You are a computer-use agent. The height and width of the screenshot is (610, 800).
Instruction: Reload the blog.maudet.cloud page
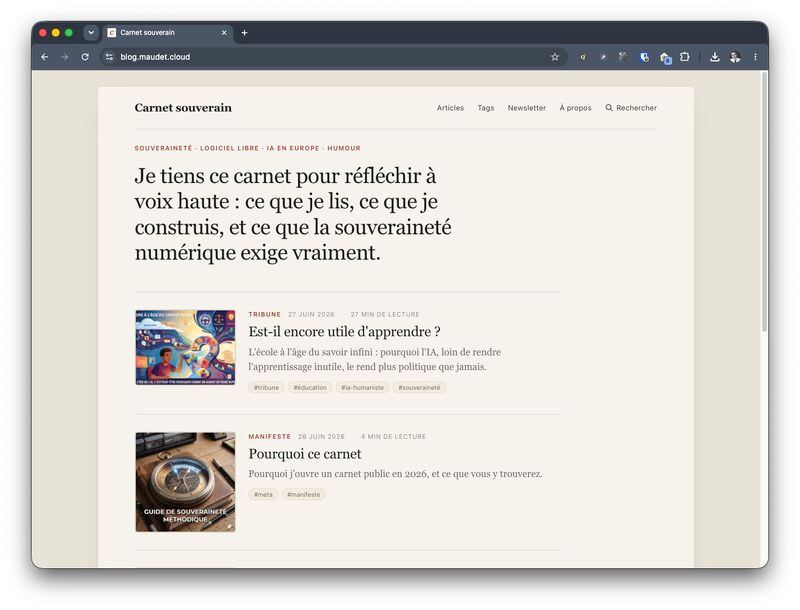[85, 57]
